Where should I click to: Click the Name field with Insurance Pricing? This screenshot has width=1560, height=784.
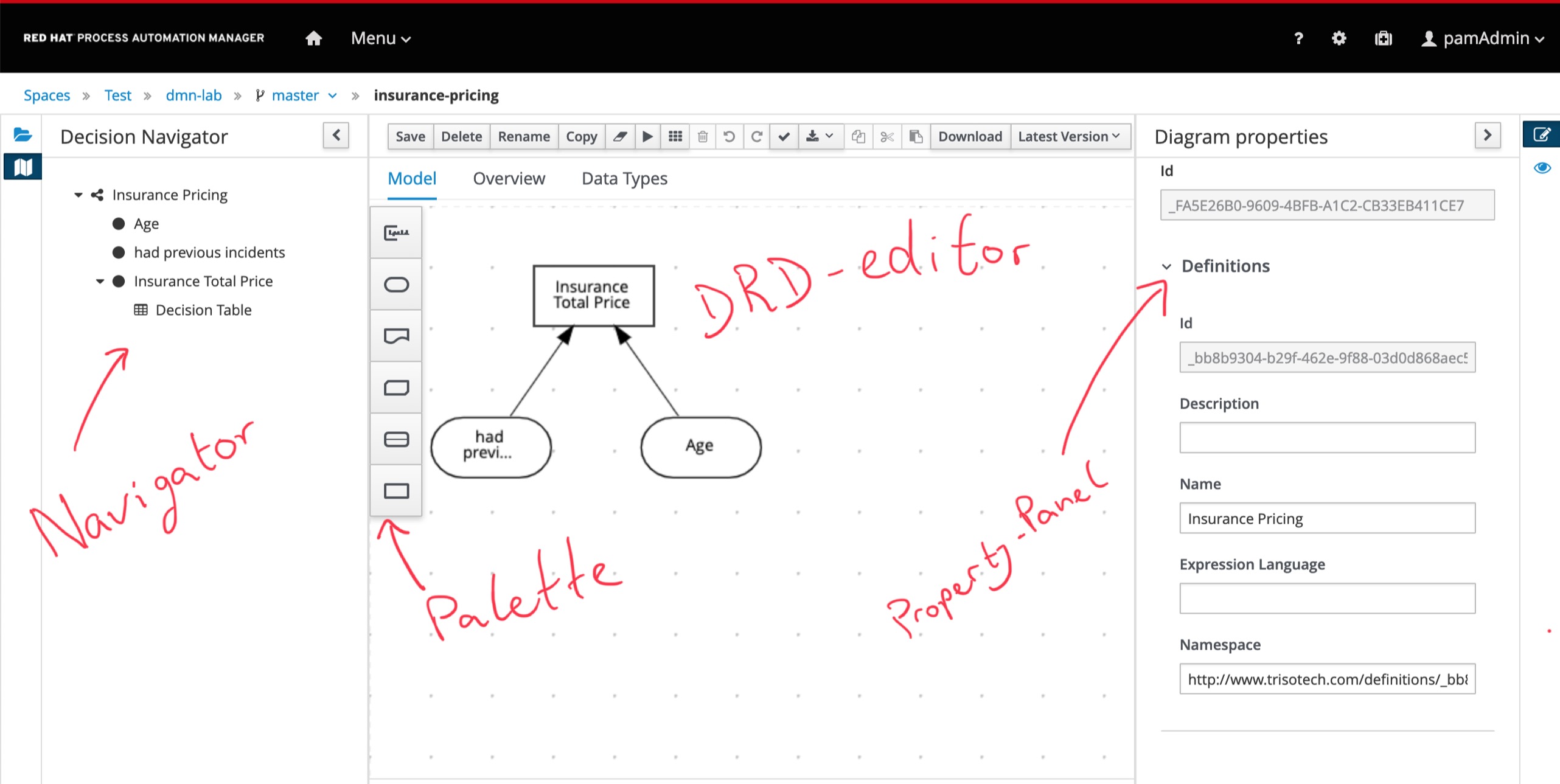tap(1327, 518)
